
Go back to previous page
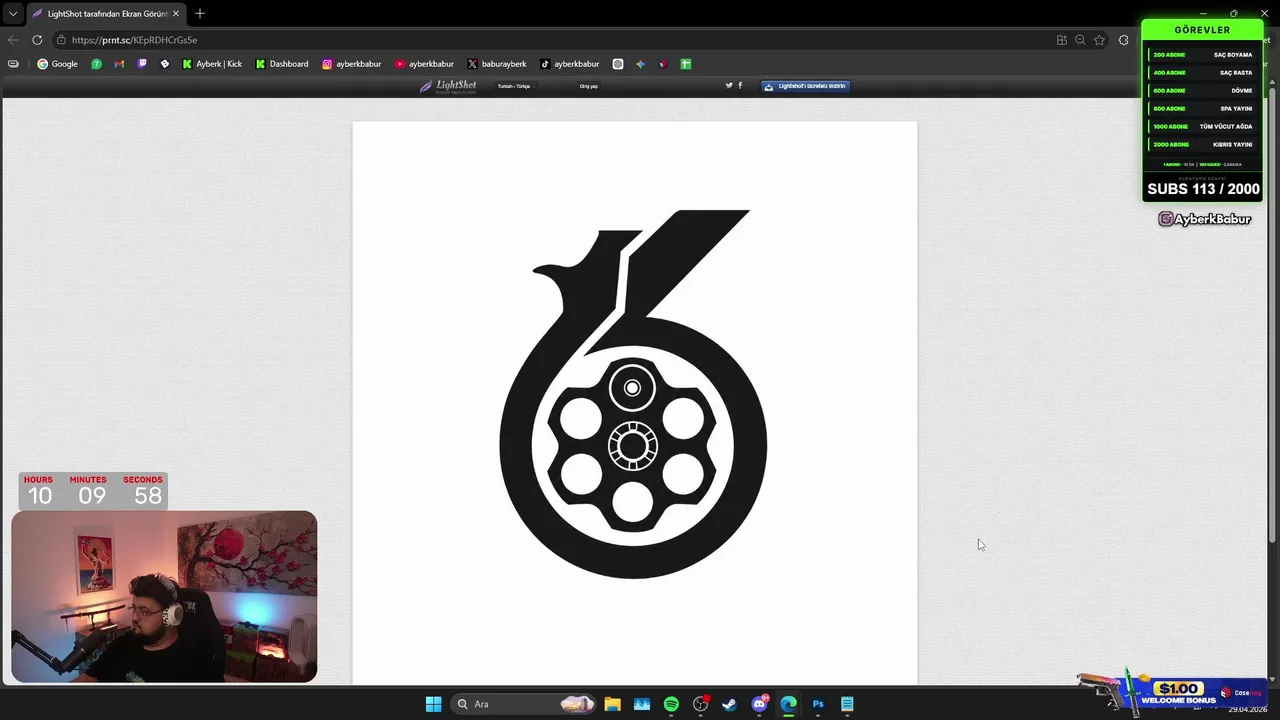point(13,40)
